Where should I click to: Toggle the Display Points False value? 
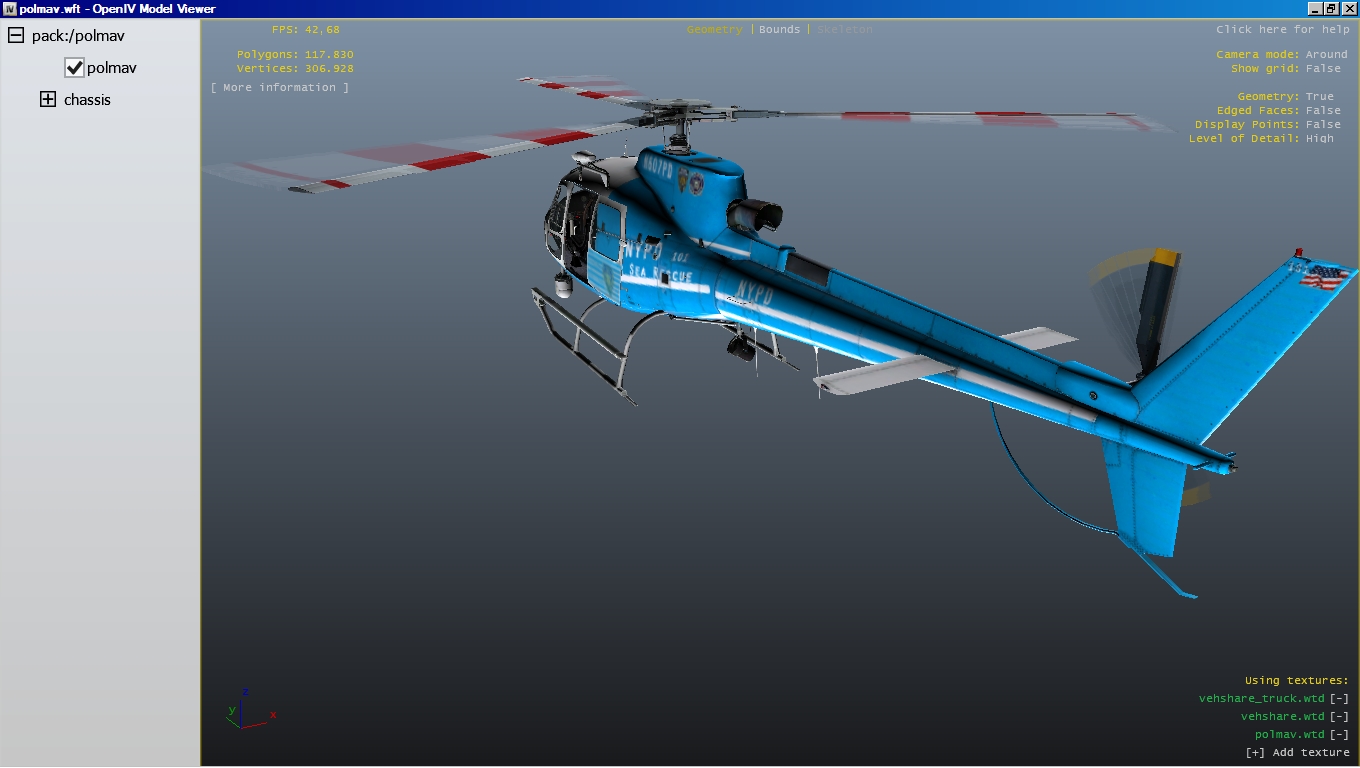[x=1323, y=125]
